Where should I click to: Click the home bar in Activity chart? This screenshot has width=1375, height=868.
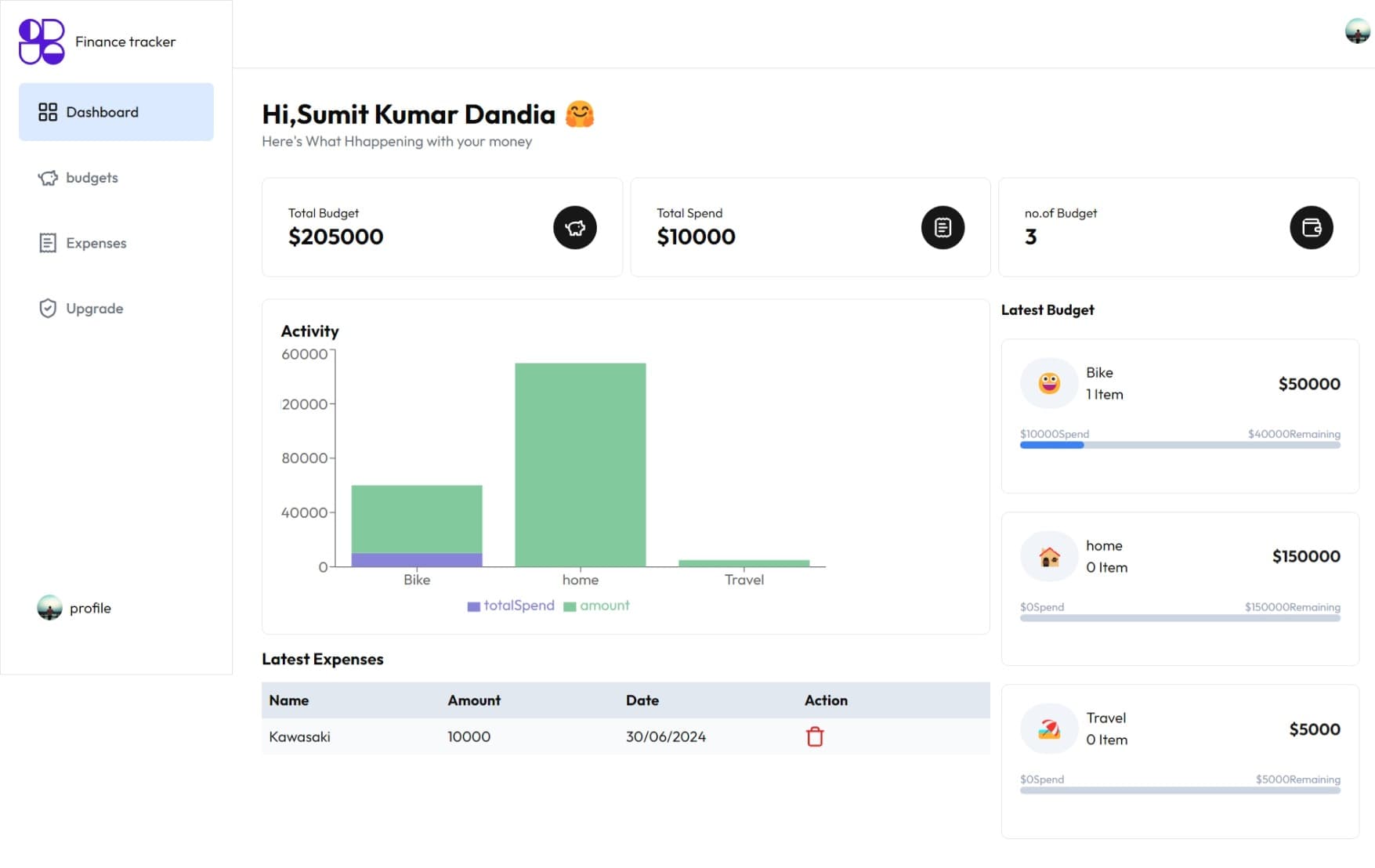point(581,465)
